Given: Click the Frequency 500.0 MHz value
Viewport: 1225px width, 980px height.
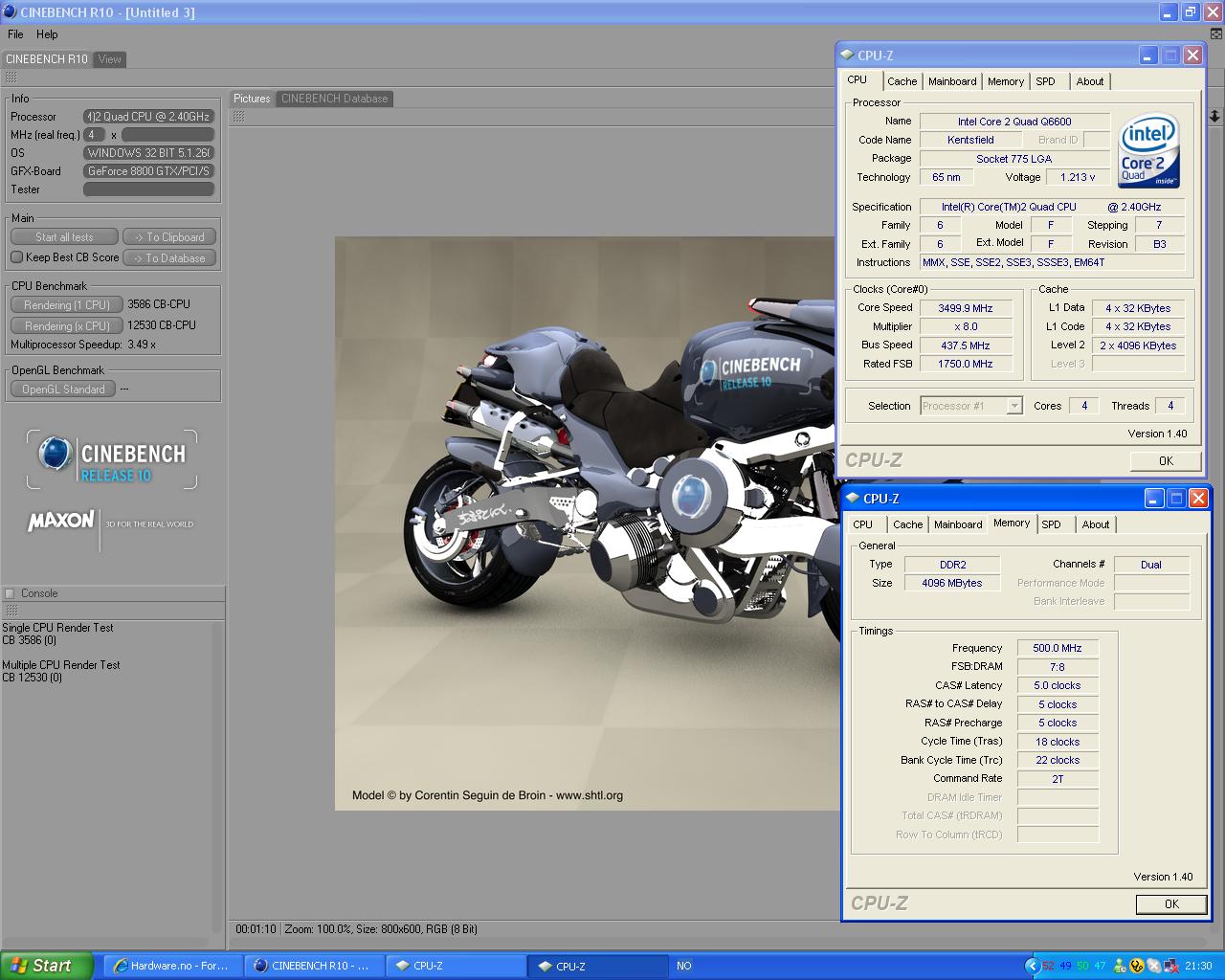Looking at the screenshot, I should [x=1058, y=648].
